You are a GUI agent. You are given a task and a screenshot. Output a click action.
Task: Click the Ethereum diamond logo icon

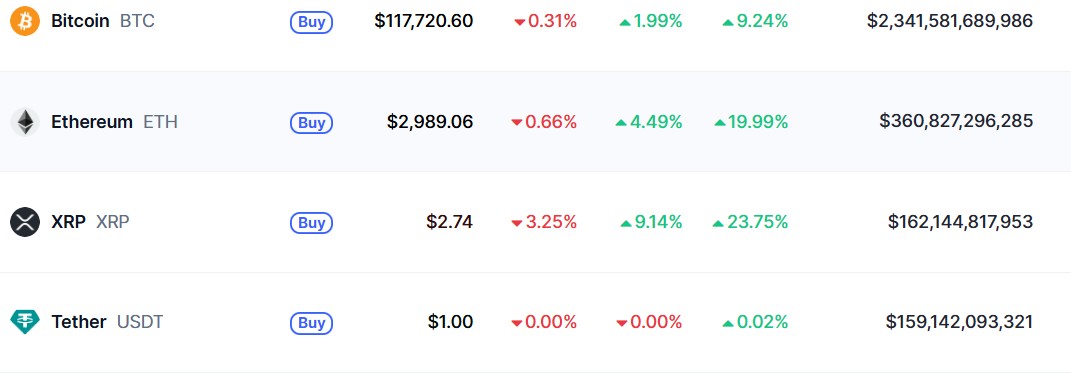[x=25, y=122]
